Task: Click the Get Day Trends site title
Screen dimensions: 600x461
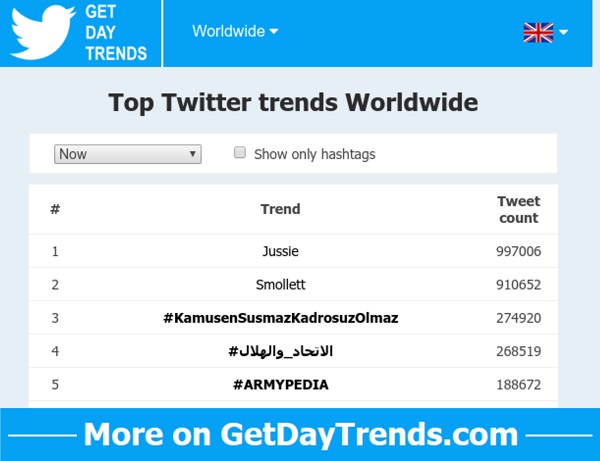Action: [116, 32]
